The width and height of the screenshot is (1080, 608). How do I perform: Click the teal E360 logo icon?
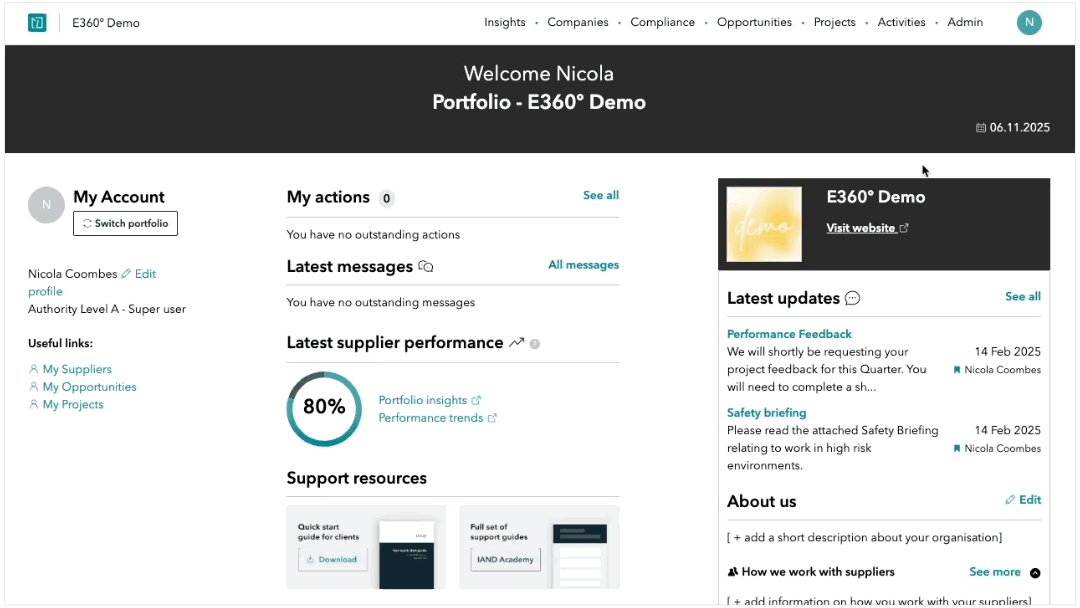[x=37, y=23]
